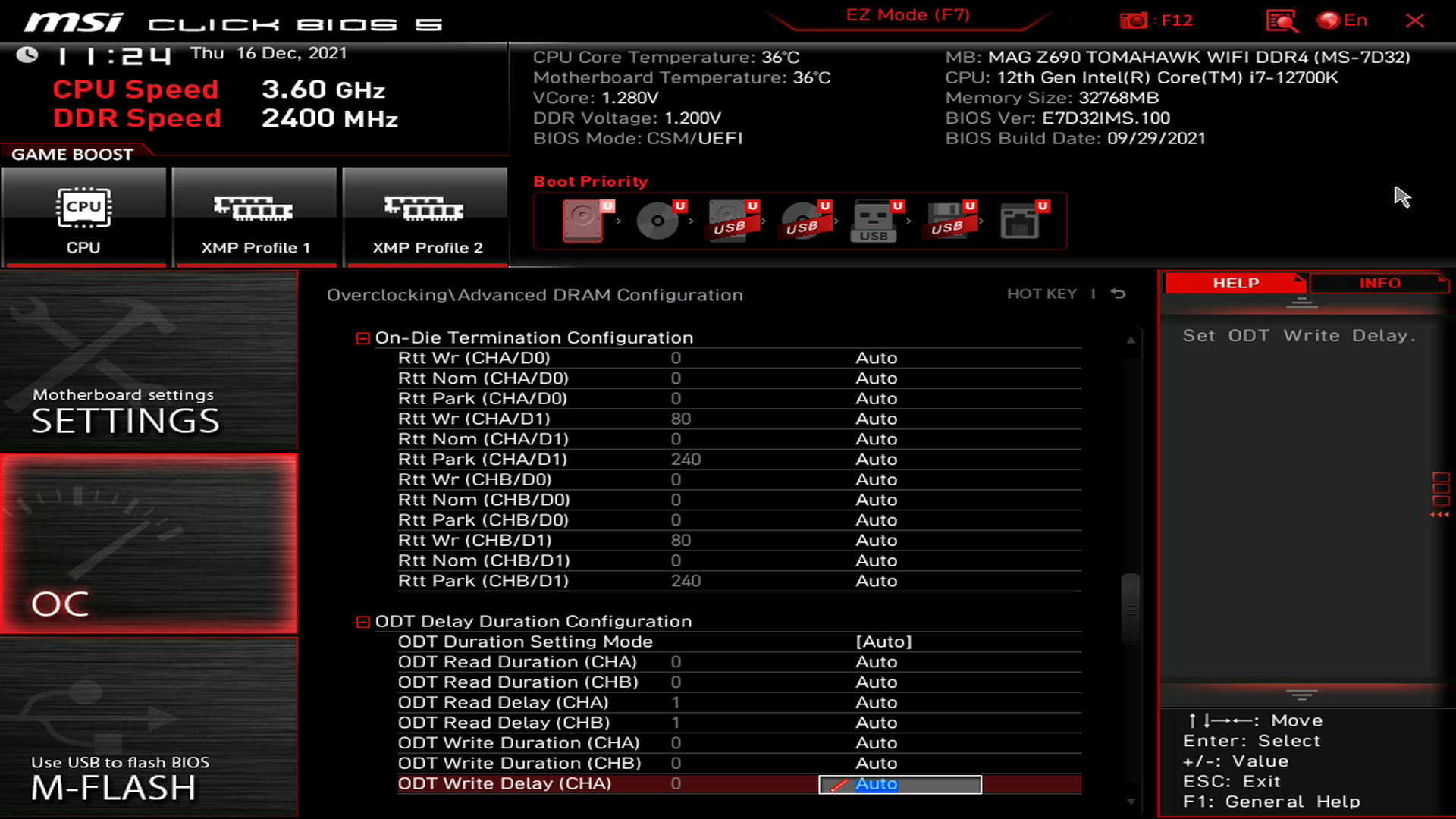Click the settings list scrollbar thumb
Viewport: 1456px width, 819px height.
(x=1131, y=609)
